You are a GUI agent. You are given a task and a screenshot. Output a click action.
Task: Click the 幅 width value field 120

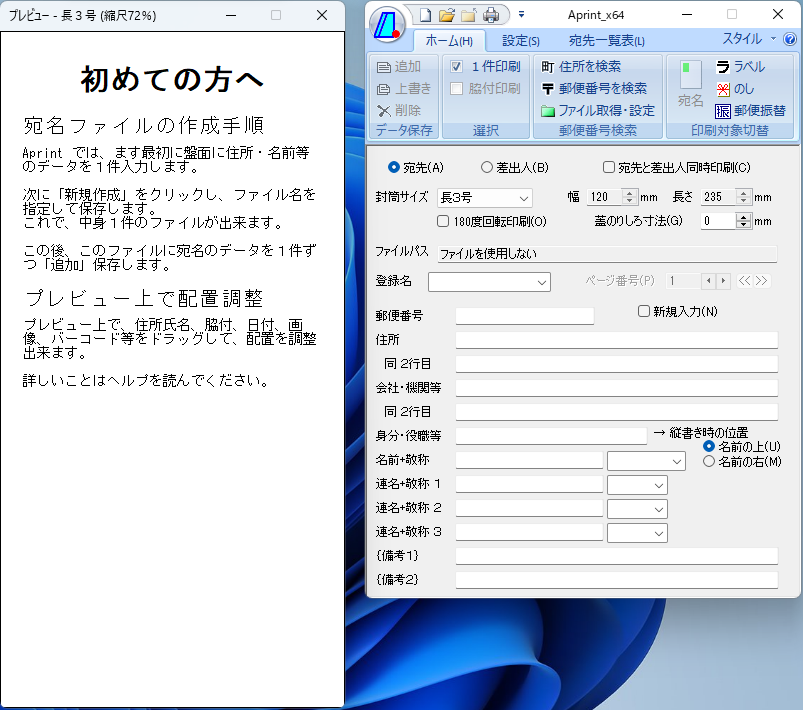(x=604, y=197)
